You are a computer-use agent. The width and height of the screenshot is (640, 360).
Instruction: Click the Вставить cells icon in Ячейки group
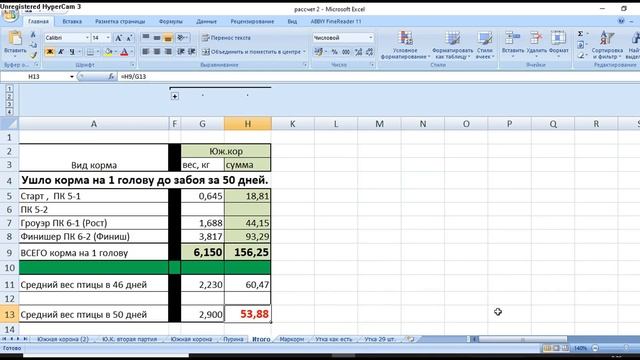(x=513, y=38)
